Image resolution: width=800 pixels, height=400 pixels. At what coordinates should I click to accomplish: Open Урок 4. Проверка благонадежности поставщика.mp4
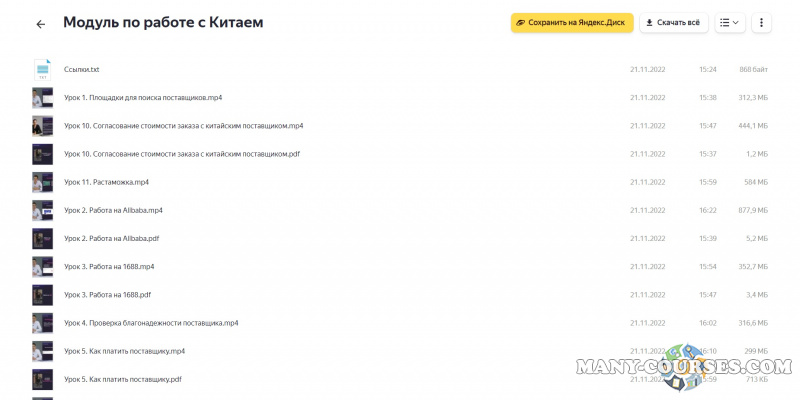pyautogui.click(x=151, y=323)
